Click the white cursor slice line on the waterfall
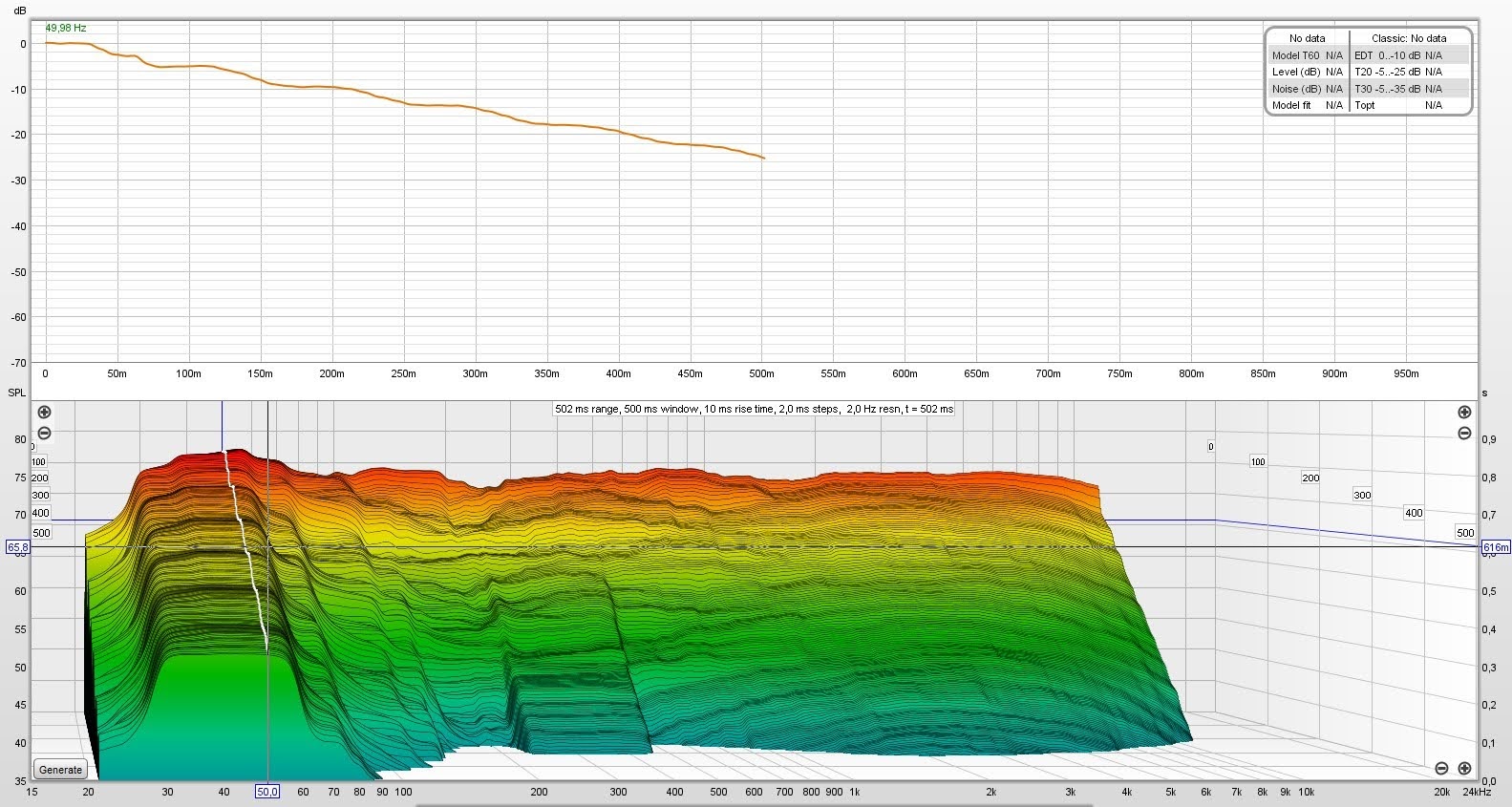The image size is (1512, 807). click(246, 553)
